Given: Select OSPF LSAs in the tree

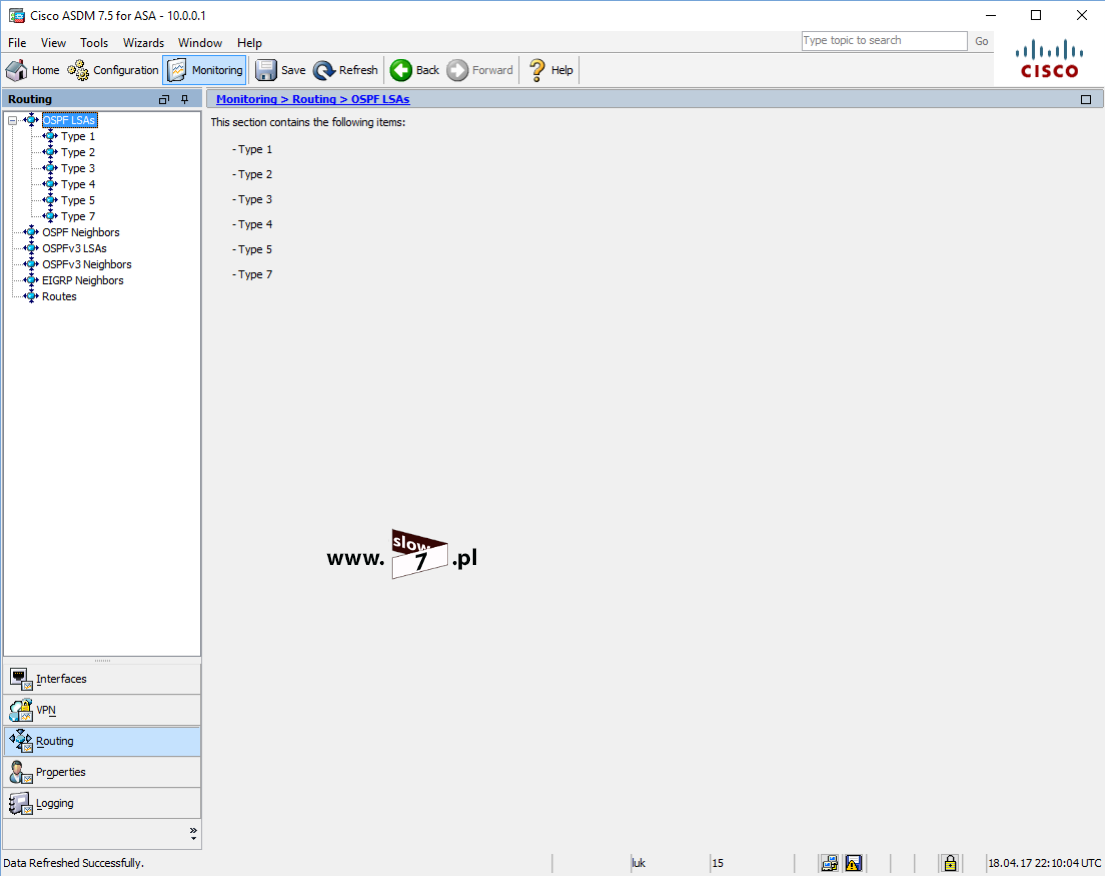Looking at the screenshot, I should 69,120.
